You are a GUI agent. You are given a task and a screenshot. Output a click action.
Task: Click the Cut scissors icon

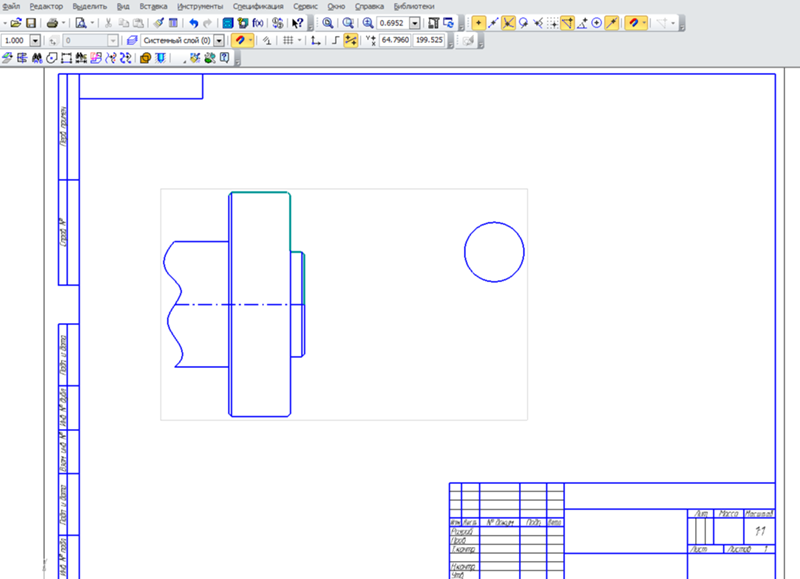(108, 22)
